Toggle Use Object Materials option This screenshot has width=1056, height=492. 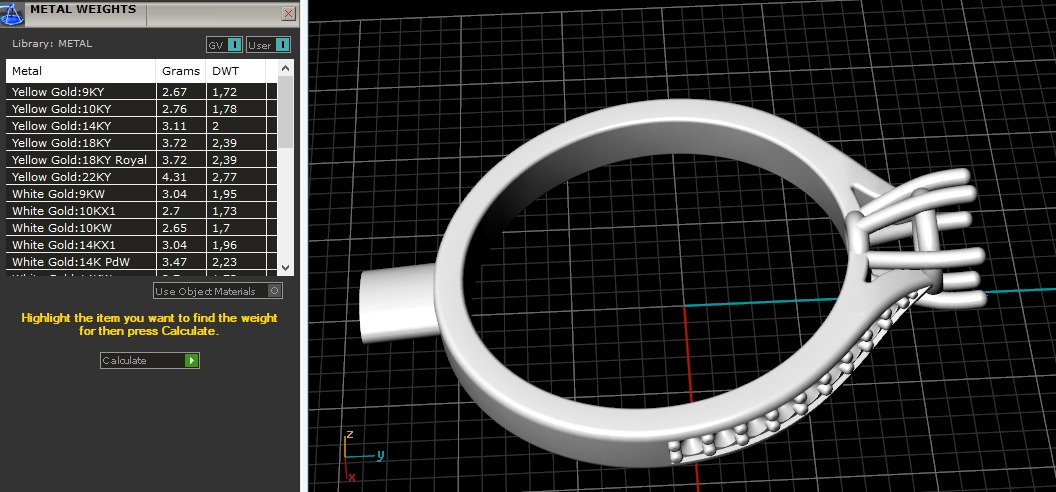218,291
